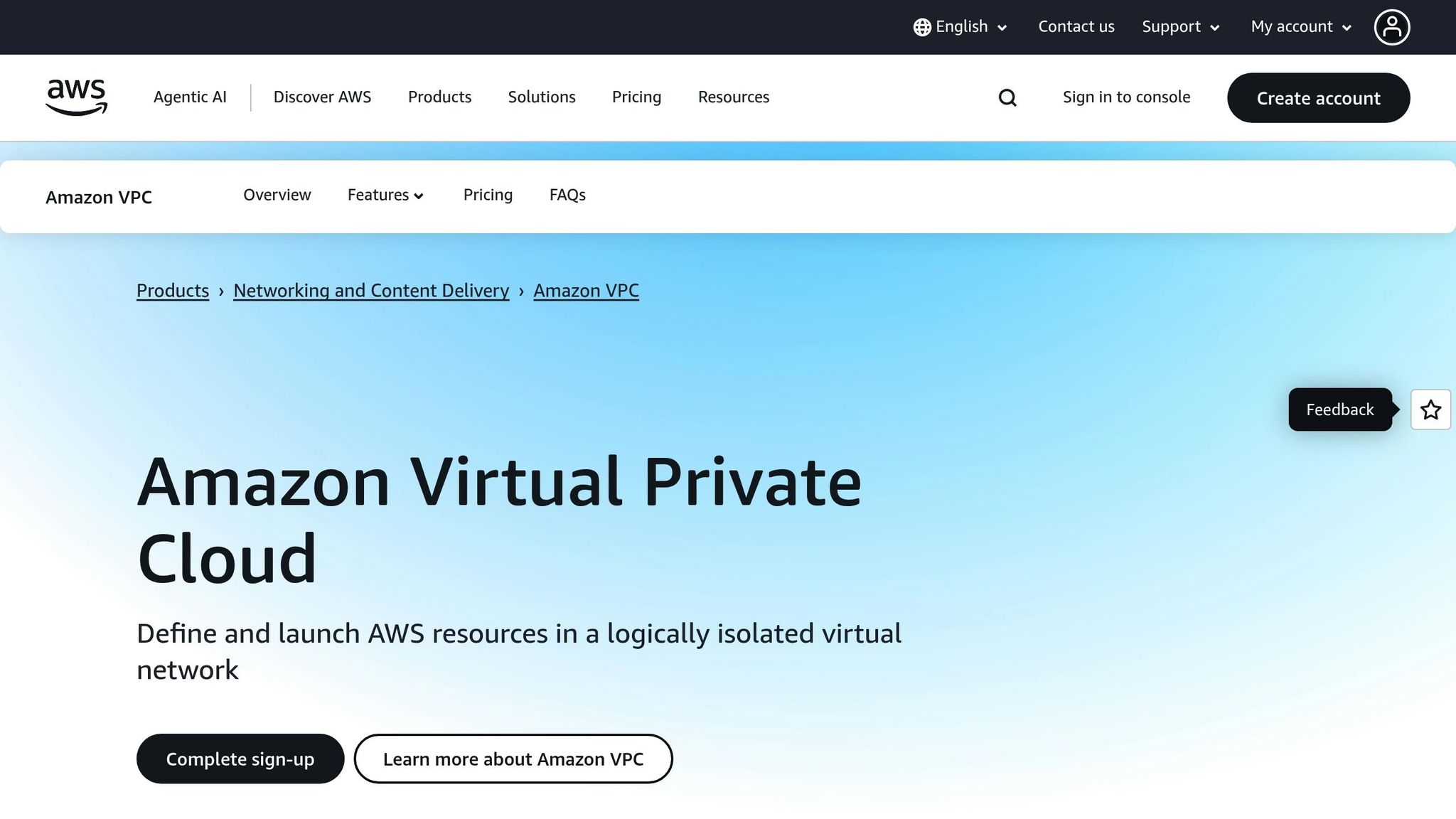The image size is (1456, 819).
Task: Click the Create account button
Action: 1318,98
